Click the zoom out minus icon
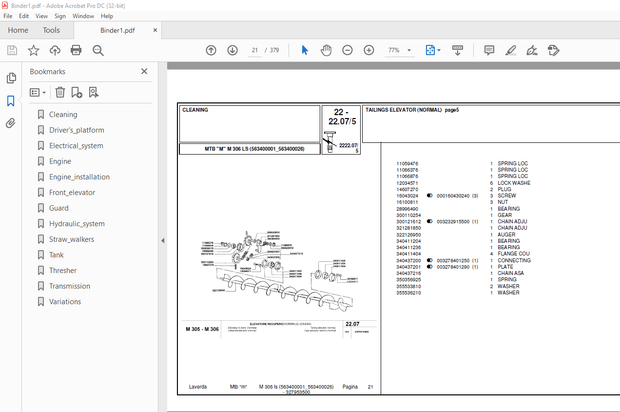The width and height of the screenshot is (620, 412). tap(347, 50)
